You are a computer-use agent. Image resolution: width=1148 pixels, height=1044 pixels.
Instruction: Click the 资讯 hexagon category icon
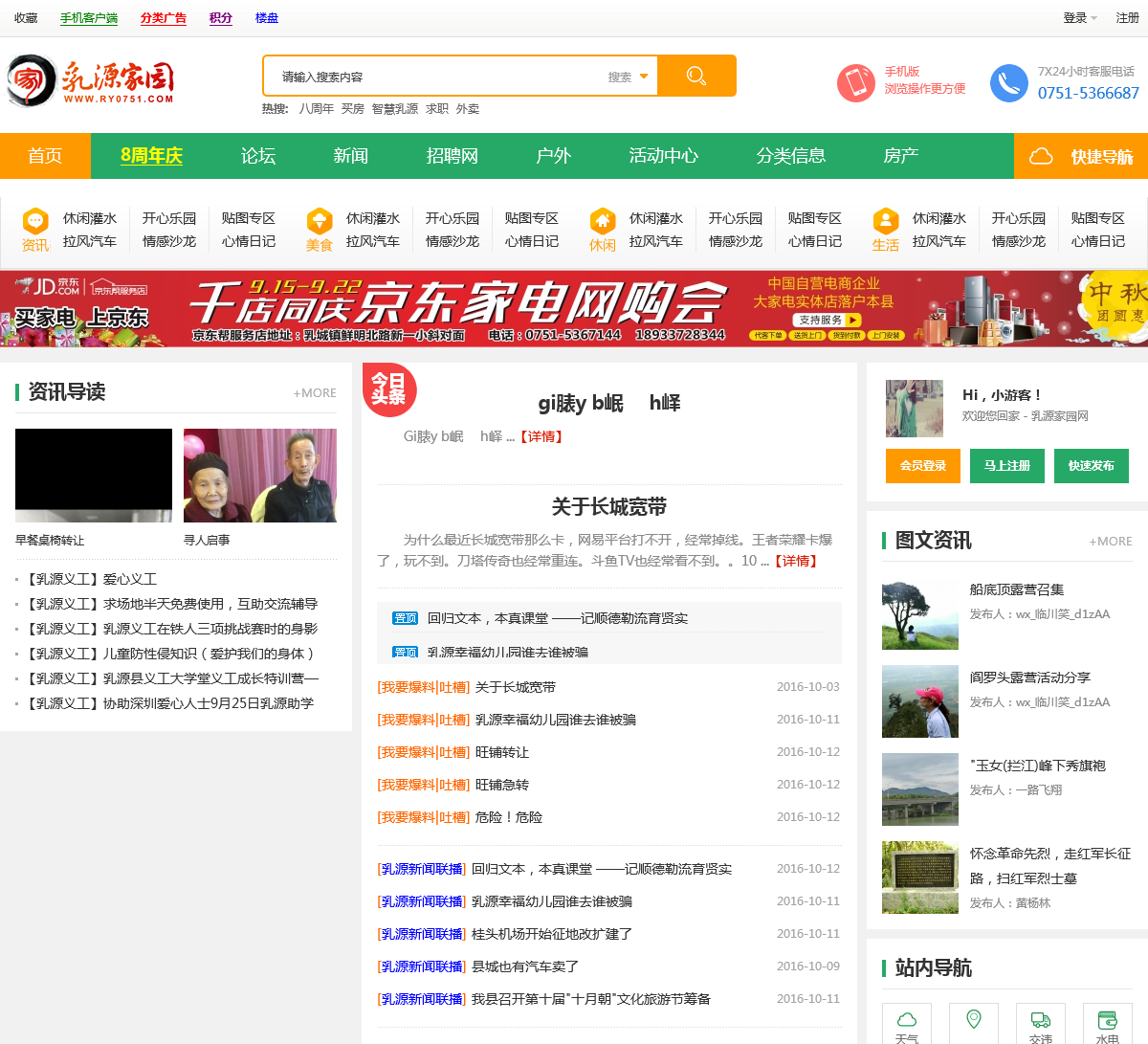click(x=35, y=221)
